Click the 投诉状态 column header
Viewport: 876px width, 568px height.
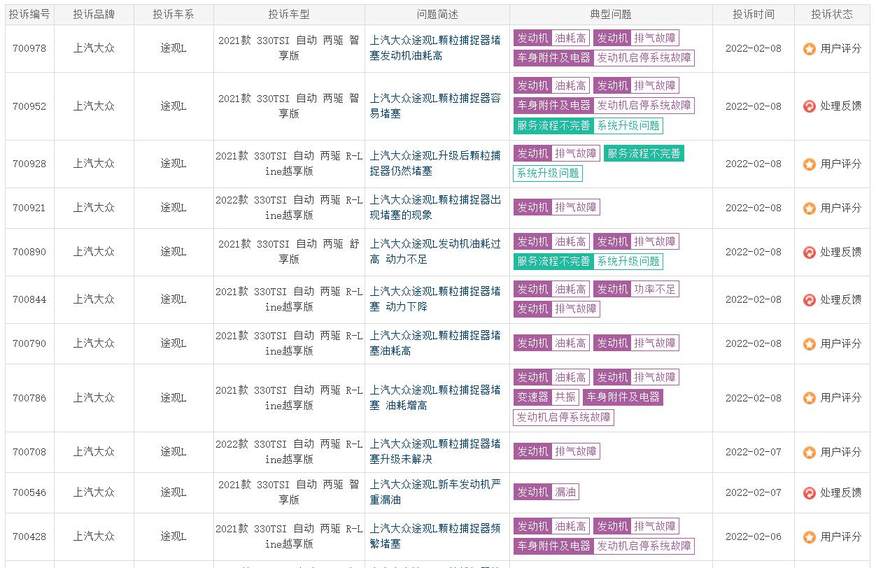(832, 15)
